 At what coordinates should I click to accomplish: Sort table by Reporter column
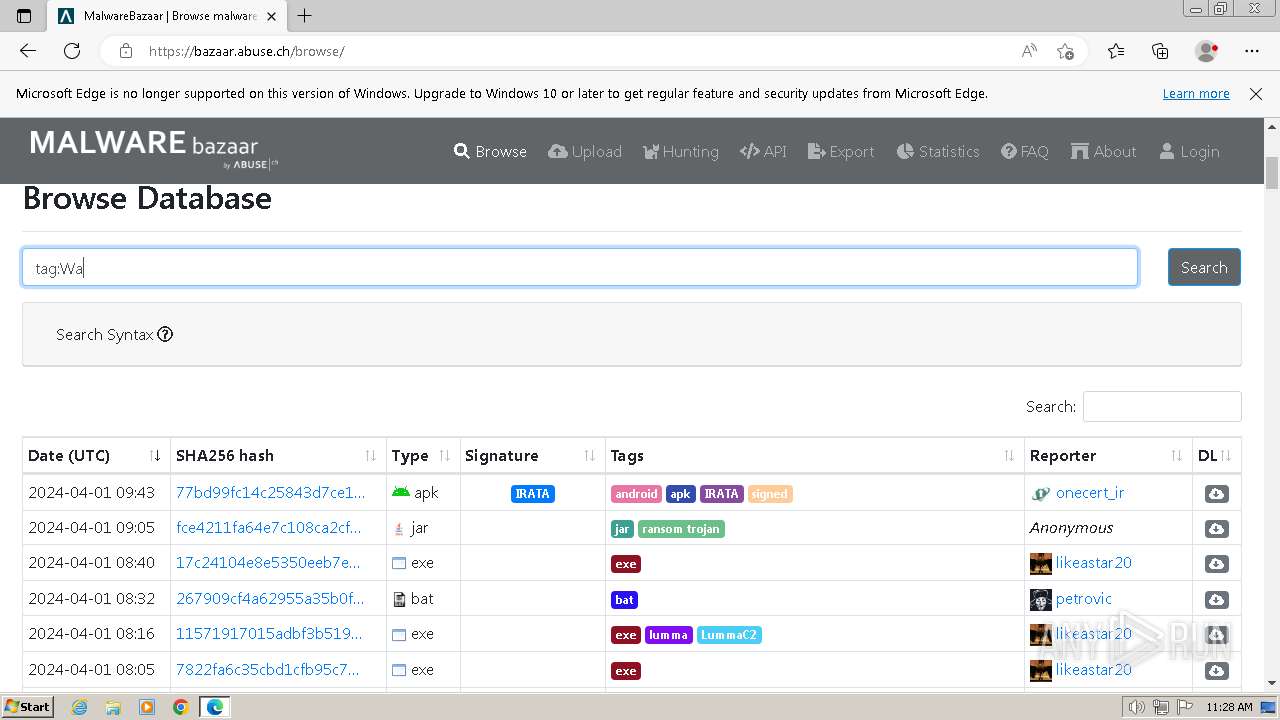[x=1108, y=455]
